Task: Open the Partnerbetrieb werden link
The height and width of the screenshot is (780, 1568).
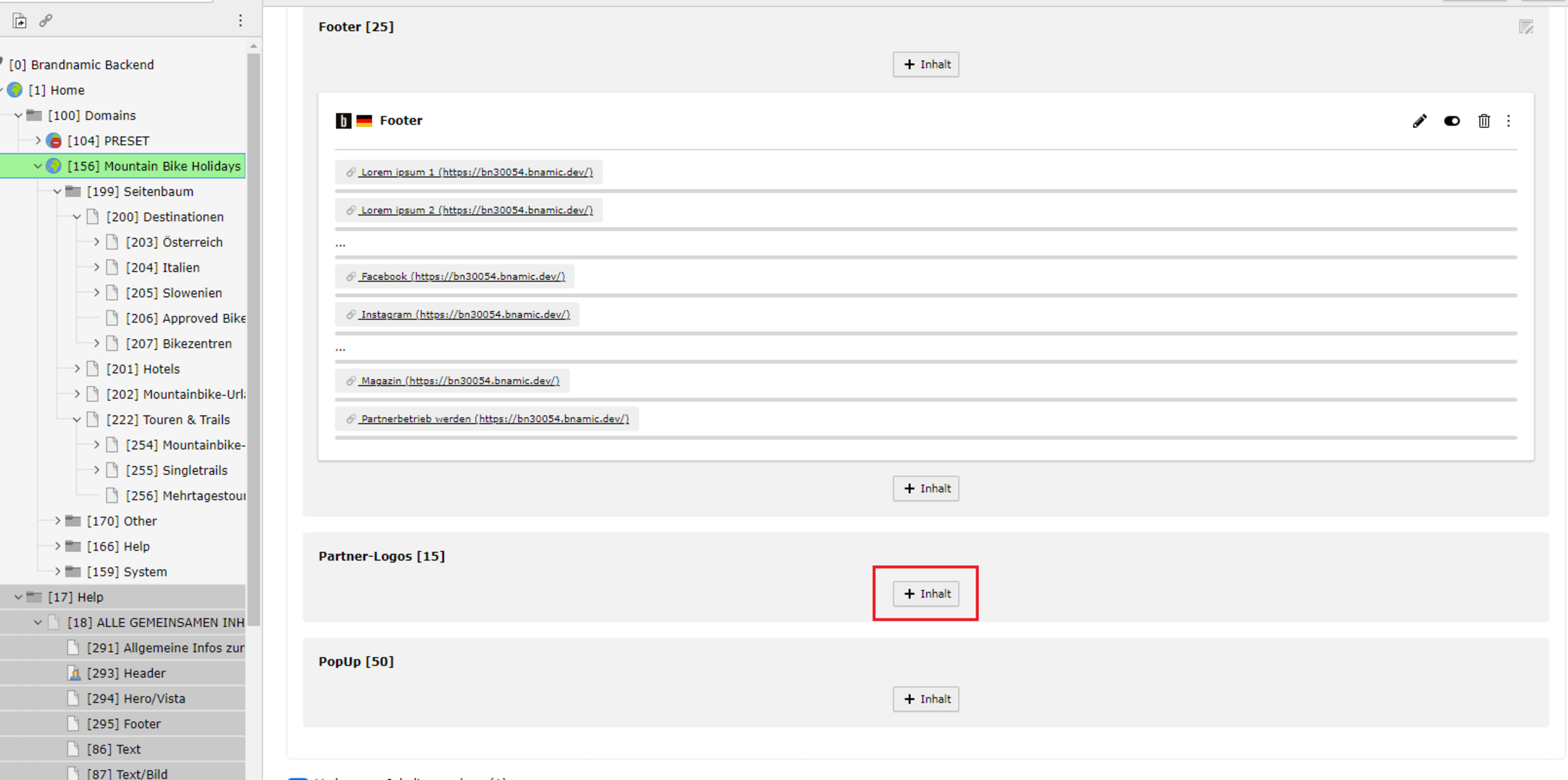Action: click(494, 418)
